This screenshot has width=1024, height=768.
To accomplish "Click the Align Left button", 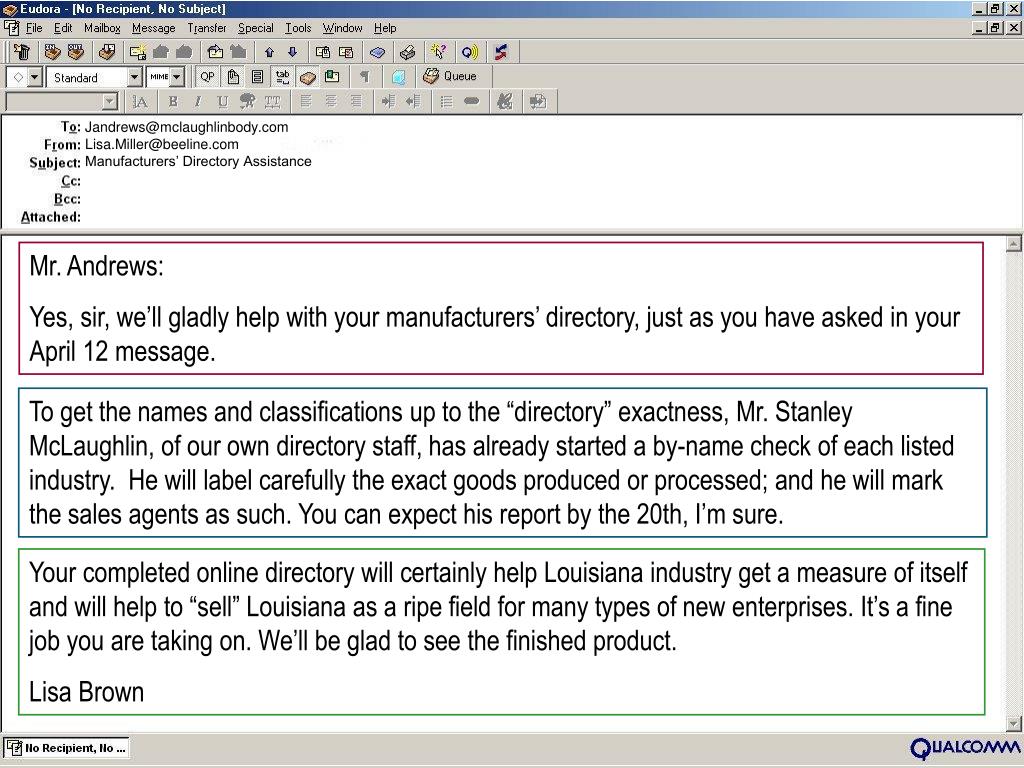I will click(306, 101).
